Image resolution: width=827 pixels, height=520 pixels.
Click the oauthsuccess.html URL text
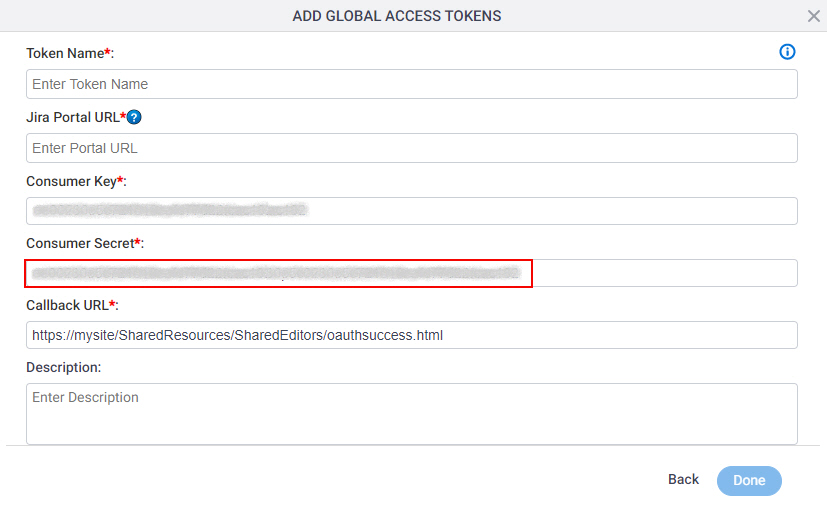pyautogui.click(x=237, y=335)
